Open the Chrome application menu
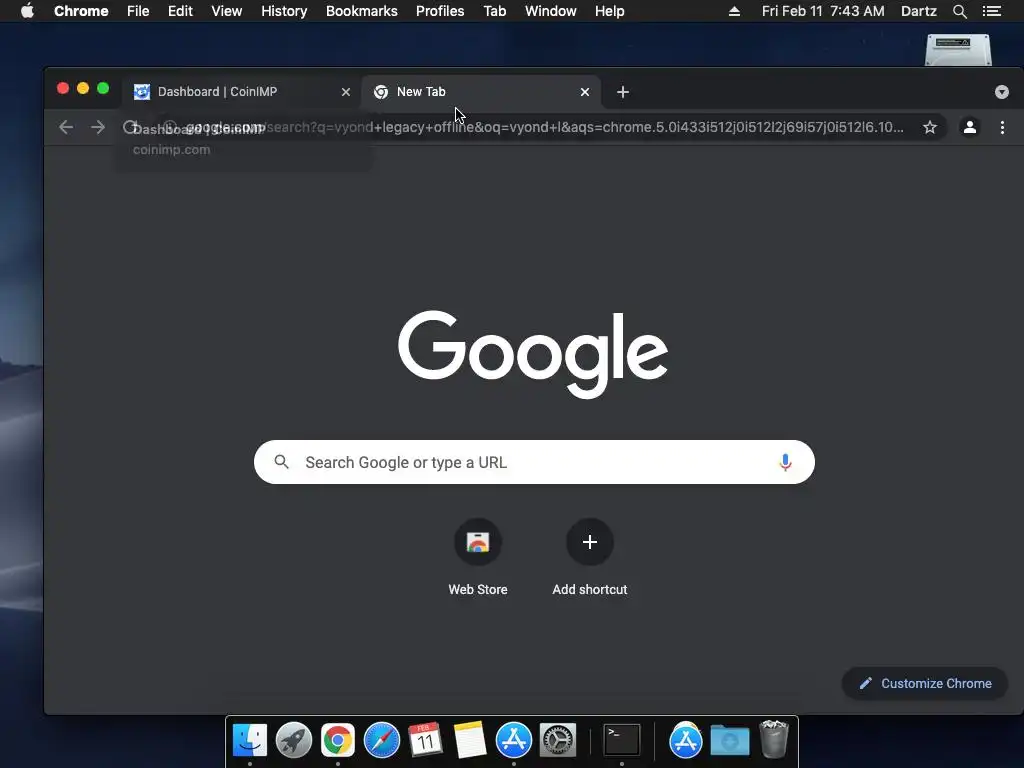 coord(81,11)
